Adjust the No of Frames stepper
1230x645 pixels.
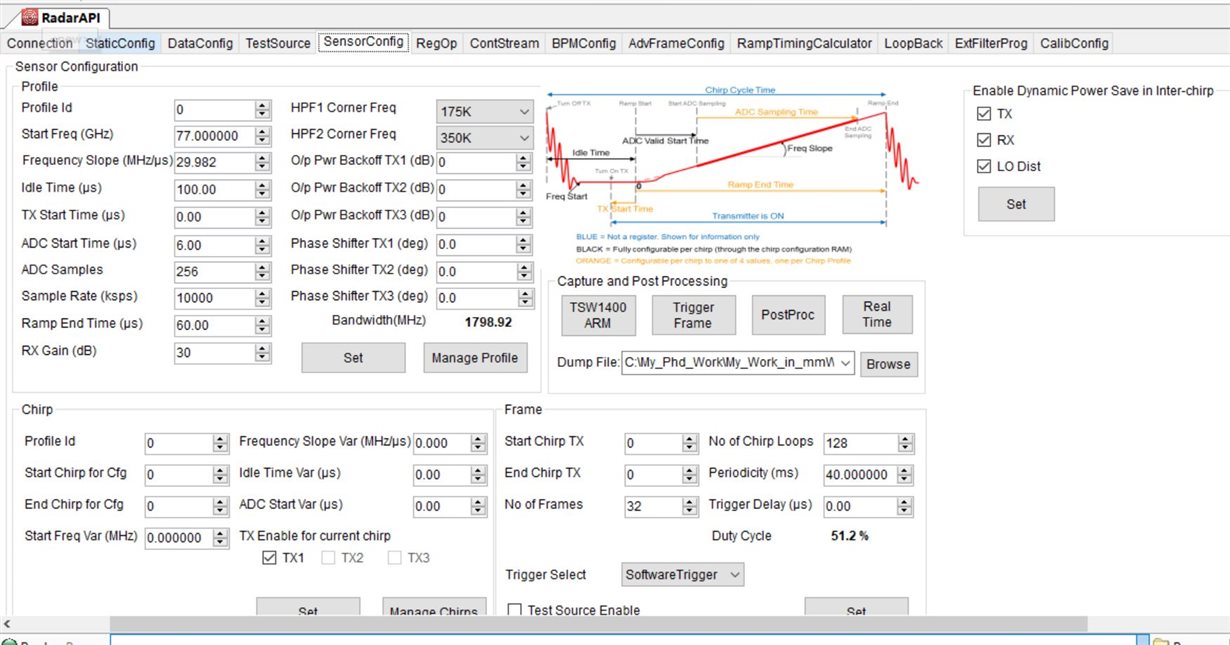[x=690, y=507]
